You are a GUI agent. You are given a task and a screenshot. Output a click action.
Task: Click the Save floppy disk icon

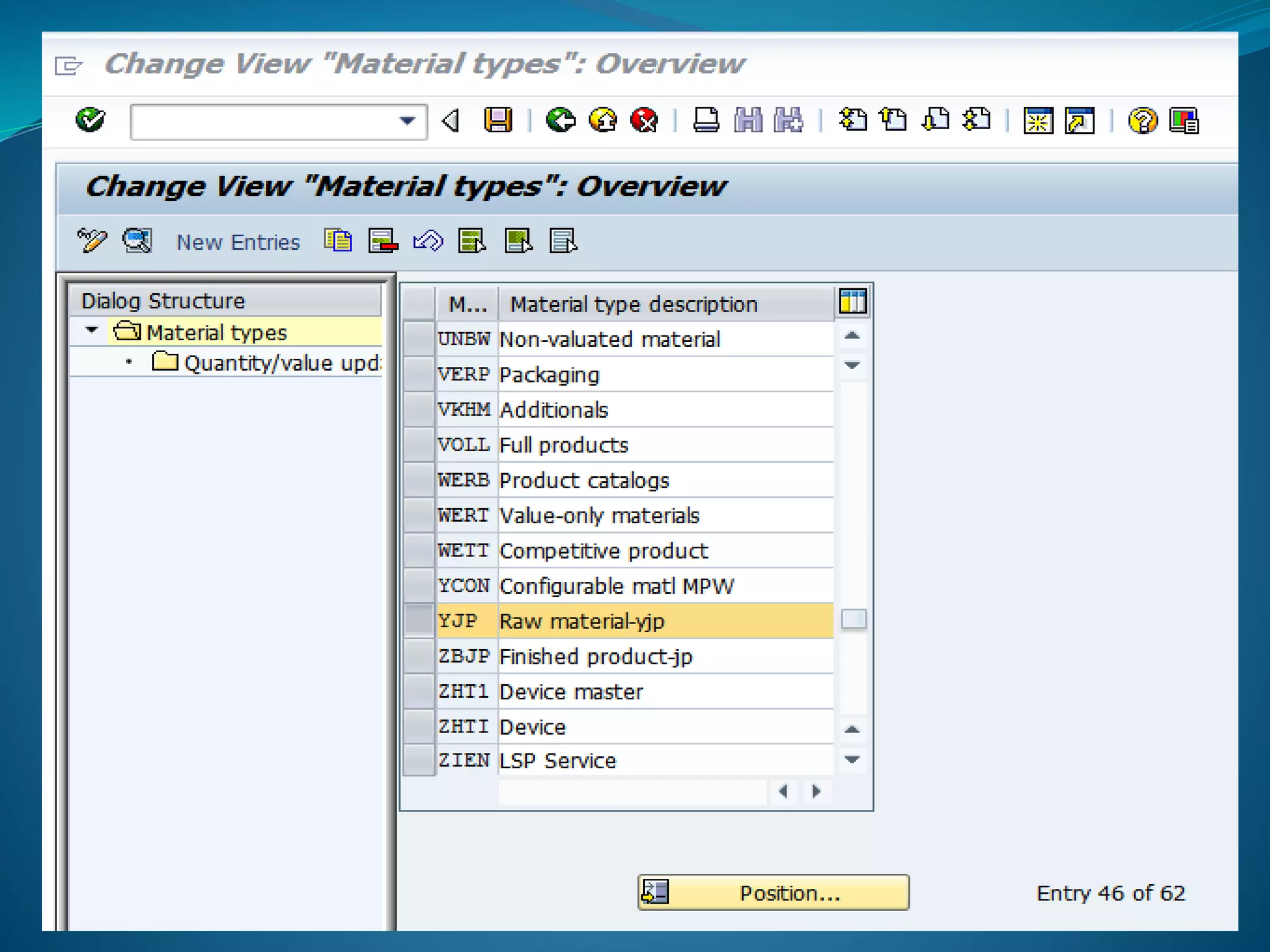tap(498, 120)
